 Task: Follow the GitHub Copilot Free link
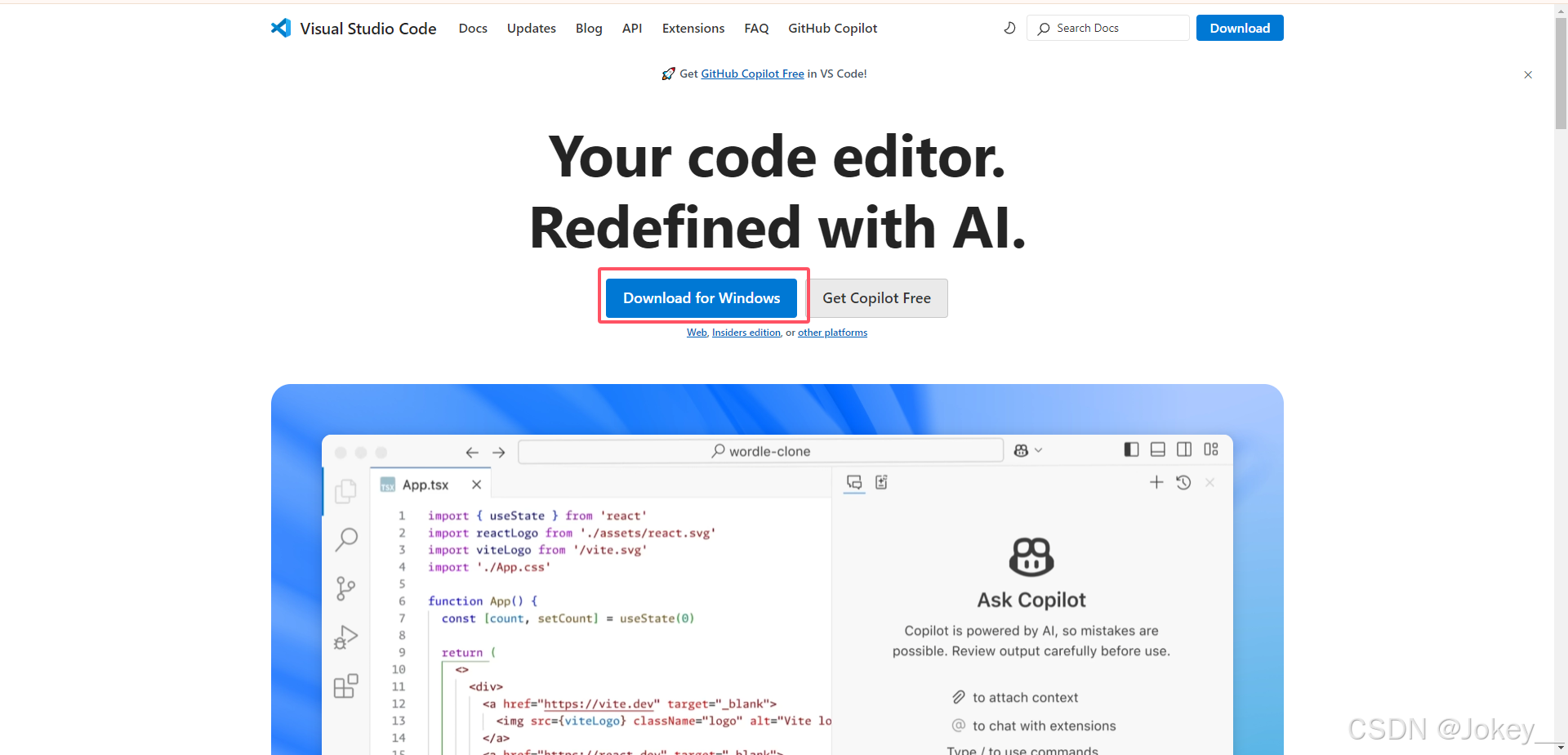(x=752, y=74)
